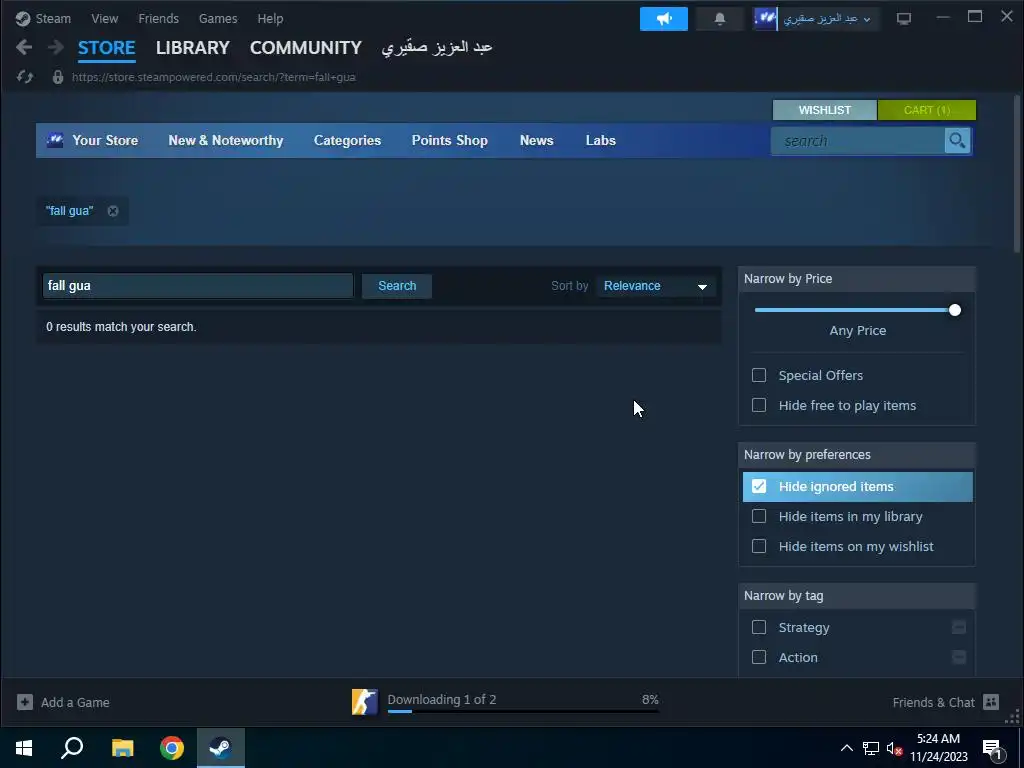The width and height of the screenshot is (1024, 768).
Task: Switch to the LIBRARY tab
Action: pos(193,48)
